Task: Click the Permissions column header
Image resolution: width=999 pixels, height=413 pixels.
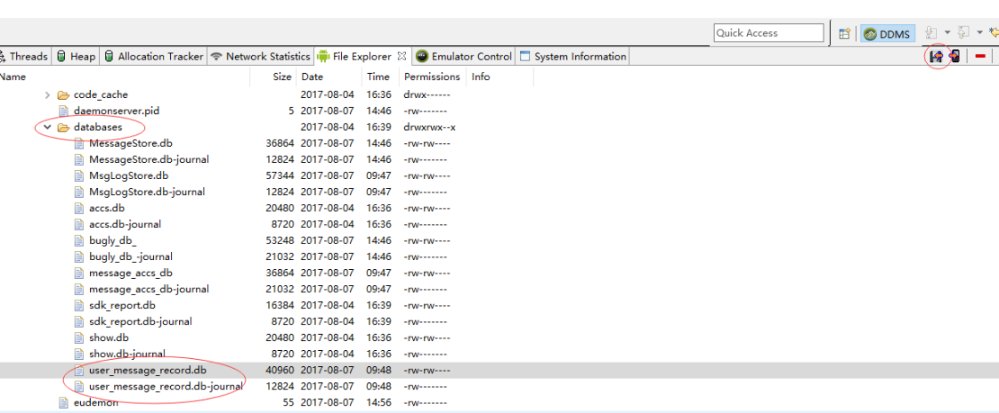Action: tap(432, 76)
